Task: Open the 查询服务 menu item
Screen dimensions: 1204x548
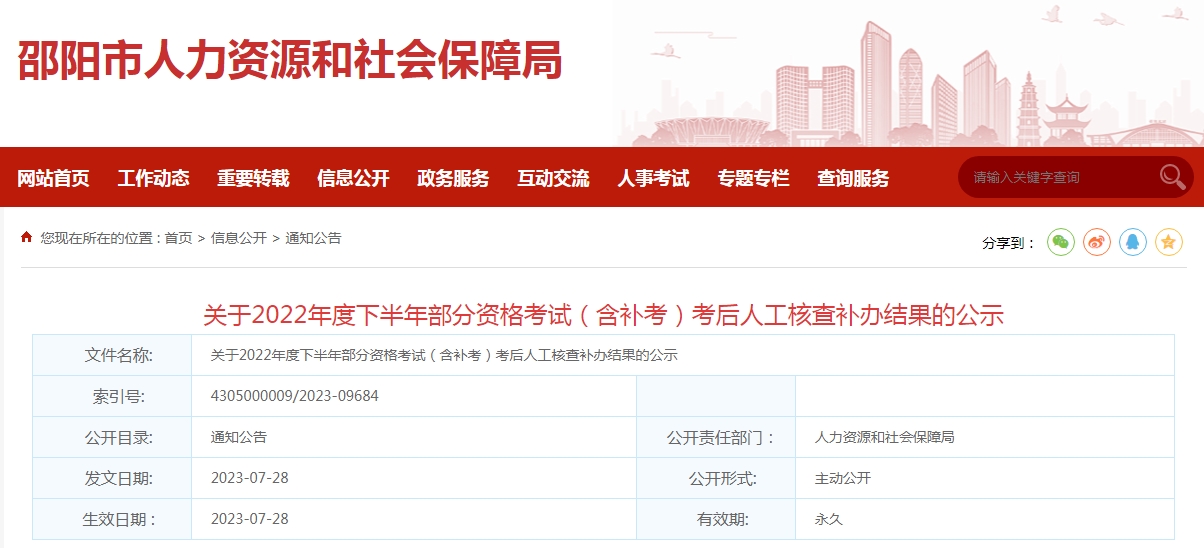Action: [853, 178]
